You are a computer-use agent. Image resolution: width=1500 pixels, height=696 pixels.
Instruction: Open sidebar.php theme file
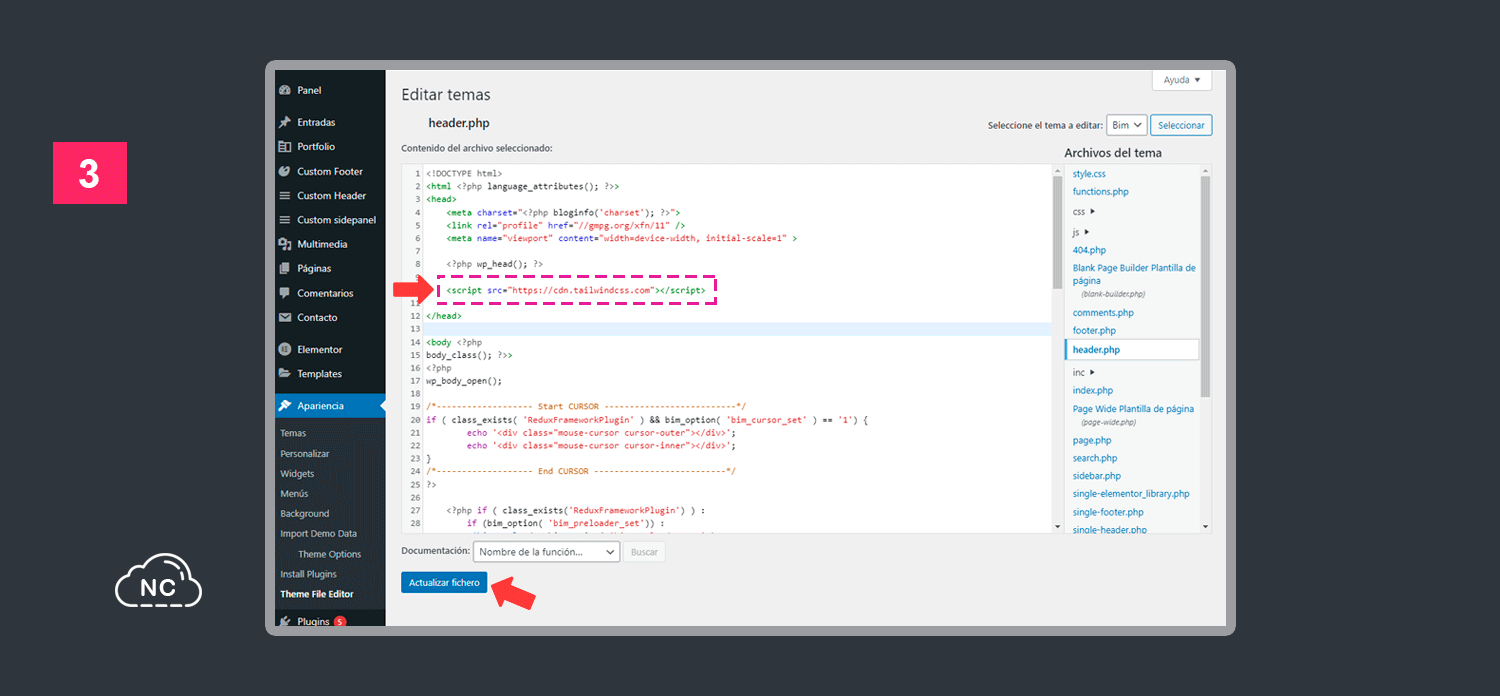(1097, 476)
